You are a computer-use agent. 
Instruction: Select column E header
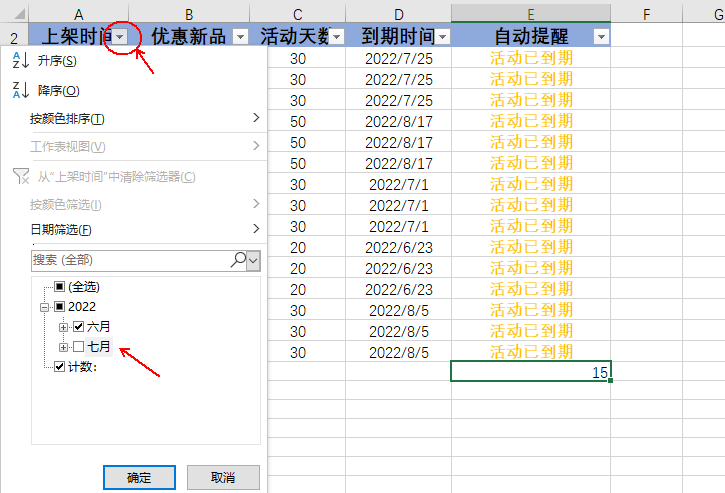click(x=531, y=14)
